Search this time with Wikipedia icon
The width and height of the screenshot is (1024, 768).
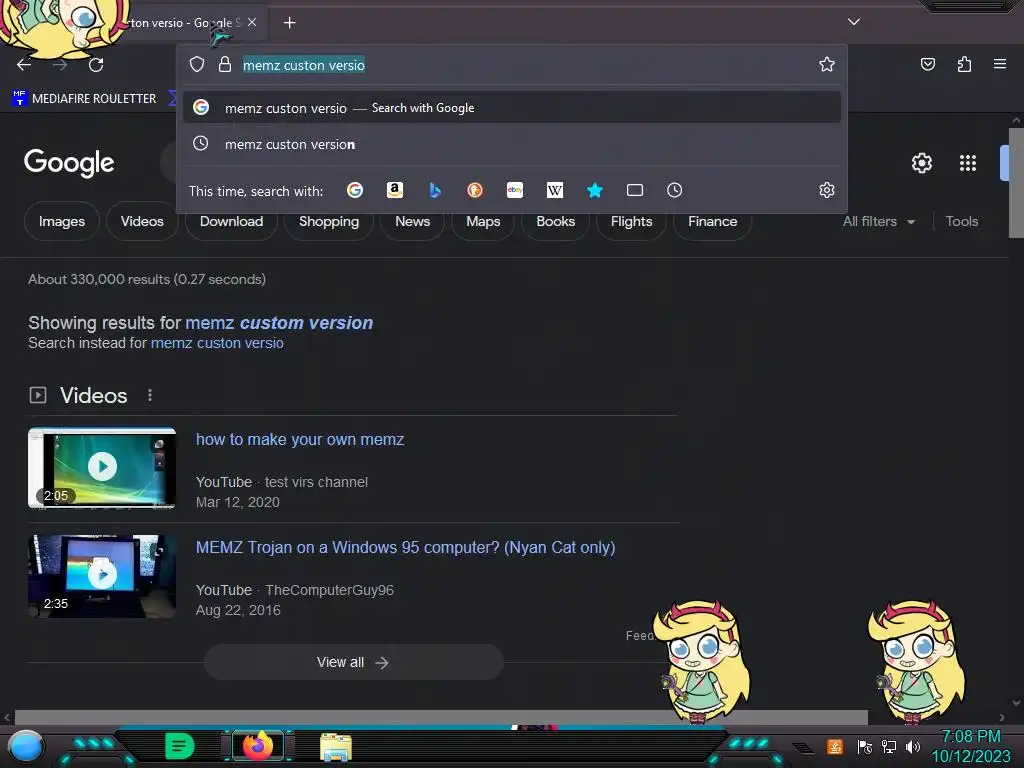click(554, 190)
